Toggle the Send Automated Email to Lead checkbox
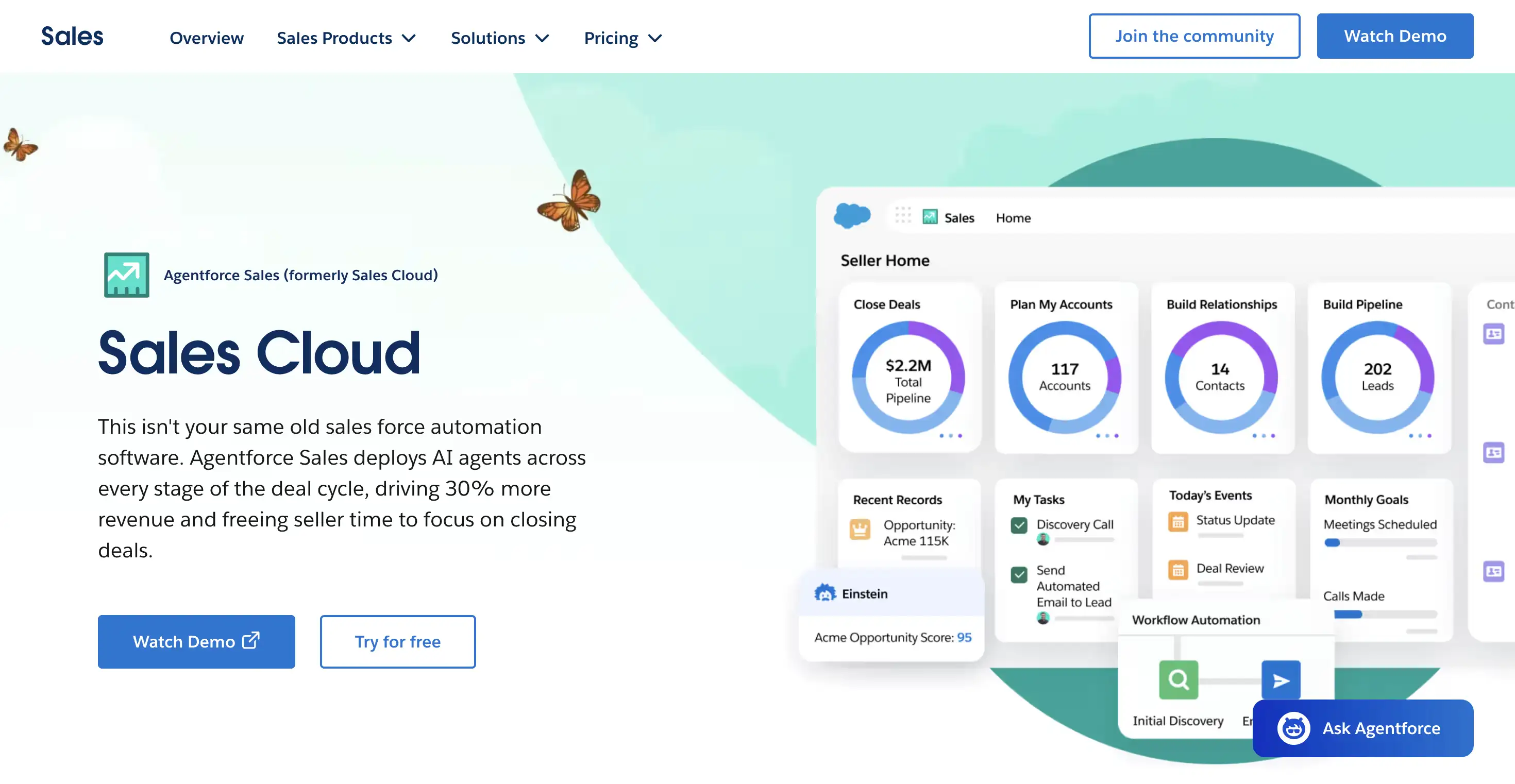 click(1019, 574)
